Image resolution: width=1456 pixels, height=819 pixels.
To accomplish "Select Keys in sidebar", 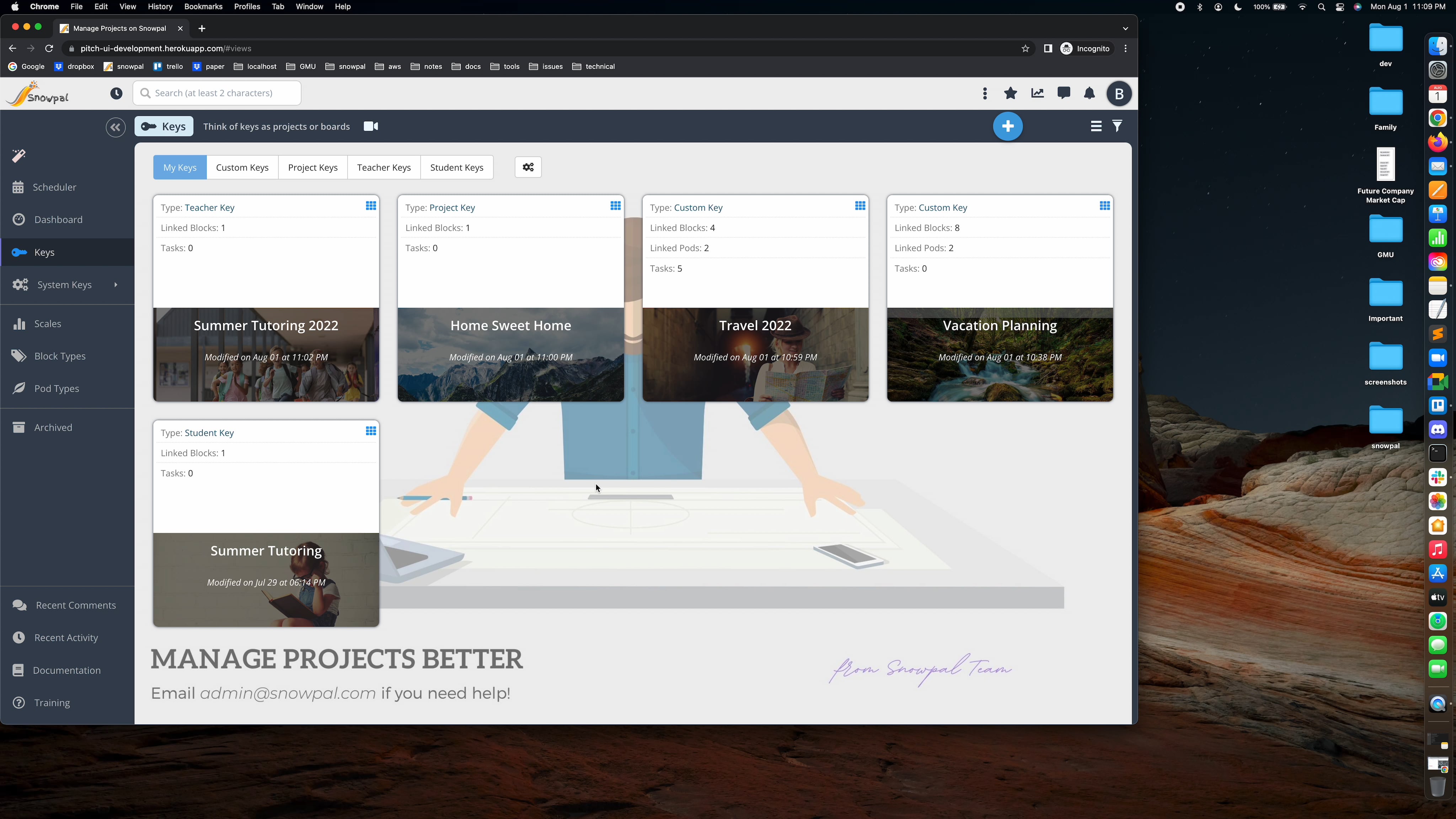I will point(67,252).
